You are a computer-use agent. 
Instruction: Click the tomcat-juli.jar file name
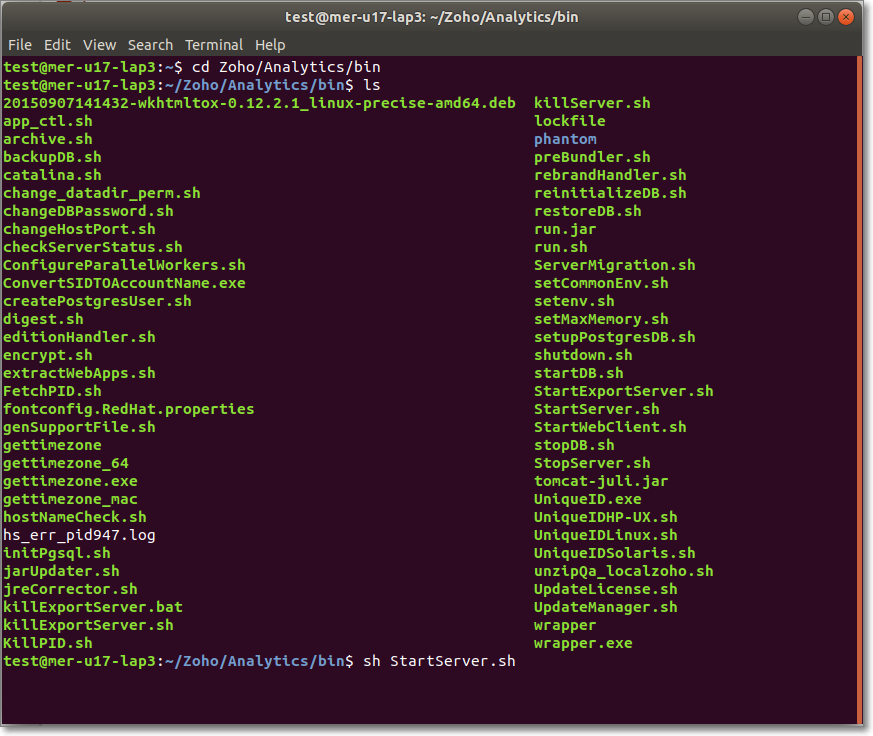(601, 481)
